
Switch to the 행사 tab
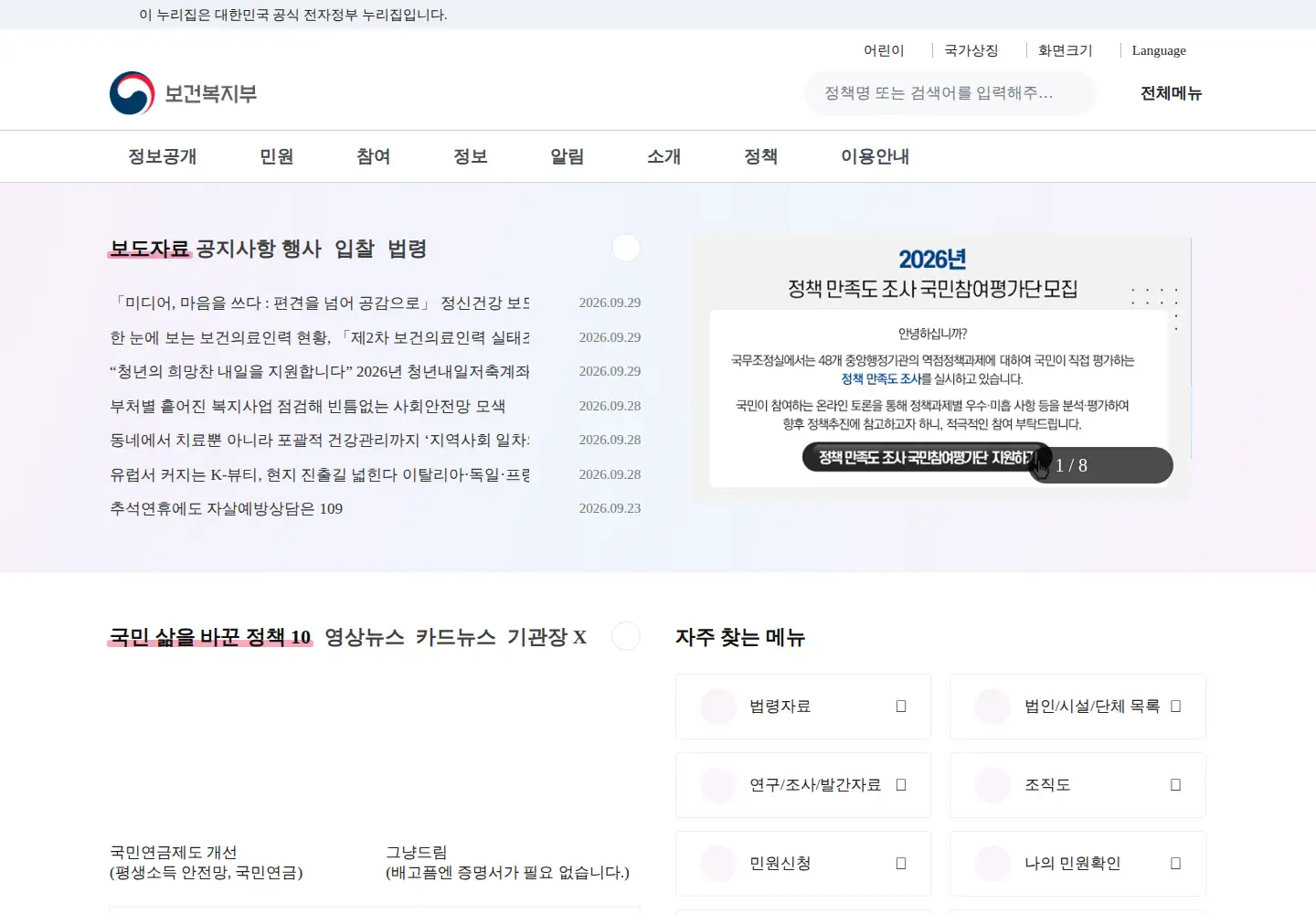click(x=302, y=249)
